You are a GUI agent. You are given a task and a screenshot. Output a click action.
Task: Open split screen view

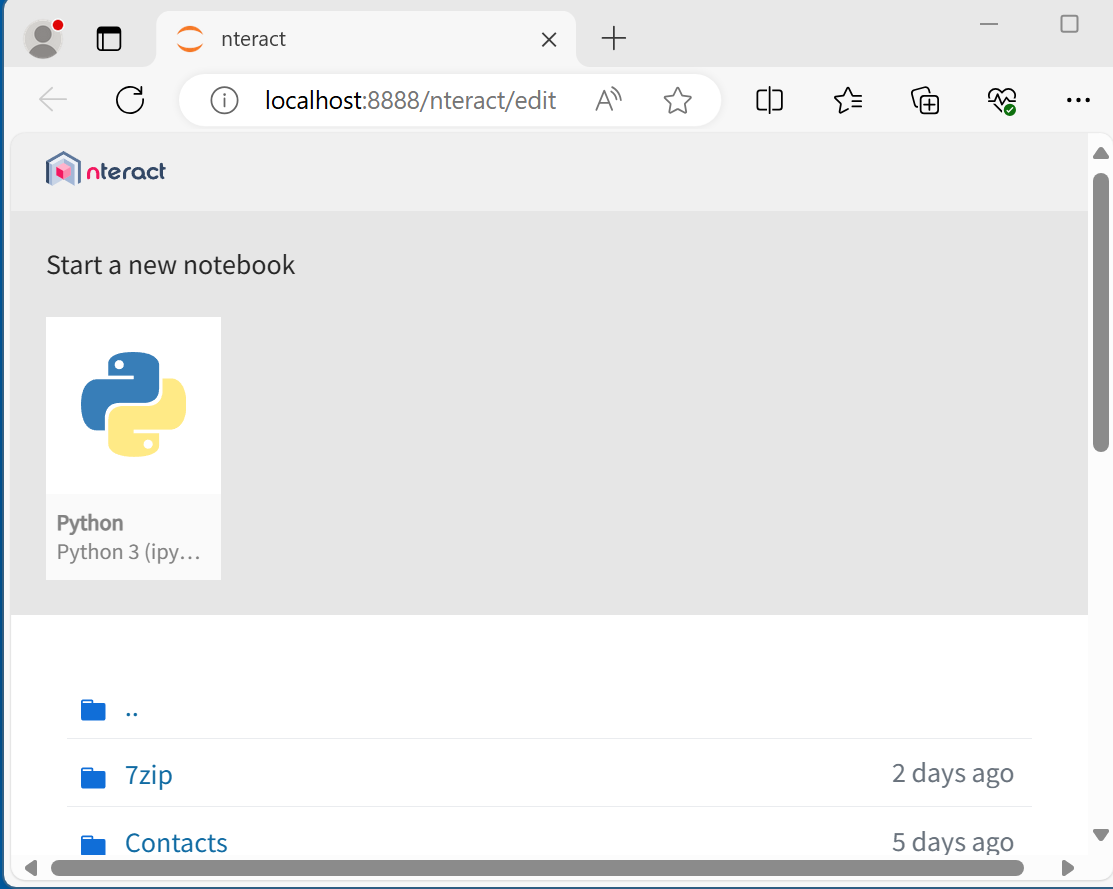769,101
